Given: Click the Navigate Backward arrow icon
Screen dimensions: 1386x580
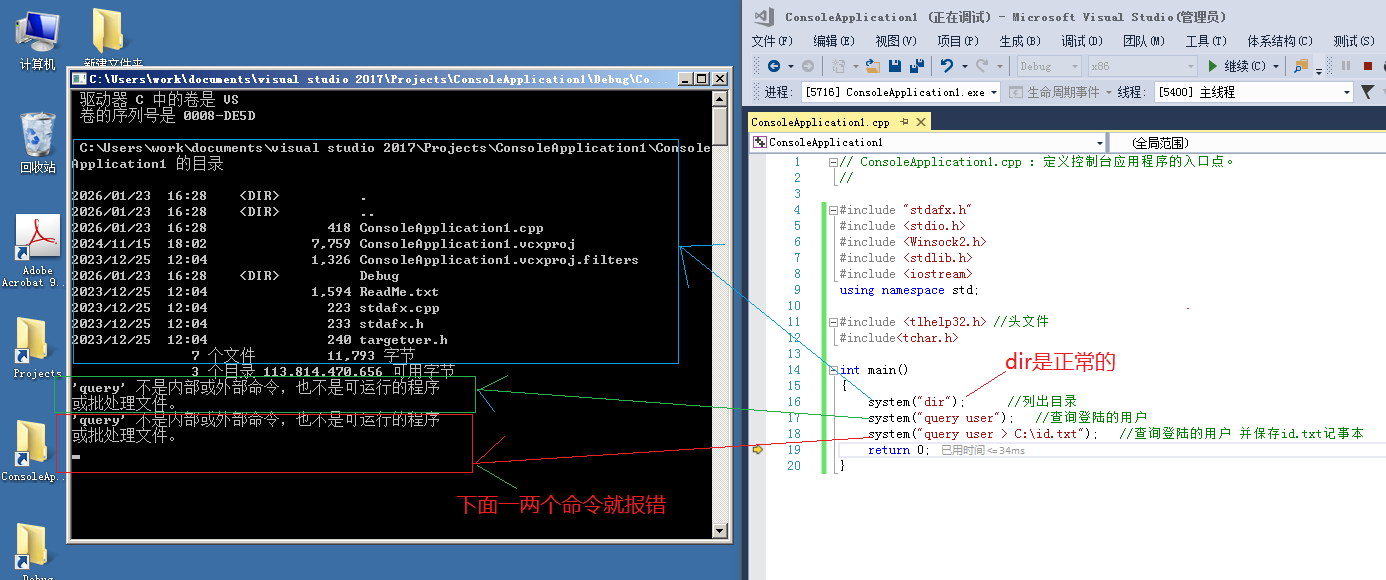Looking at the screenshot, I should pos(774,66).
